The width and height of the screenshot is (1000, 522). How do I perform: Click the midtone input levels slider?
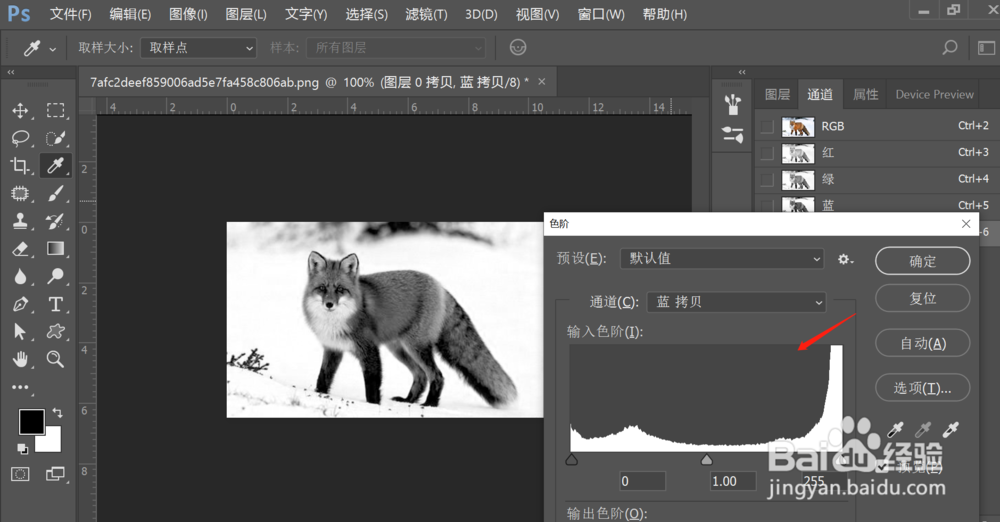707,459
